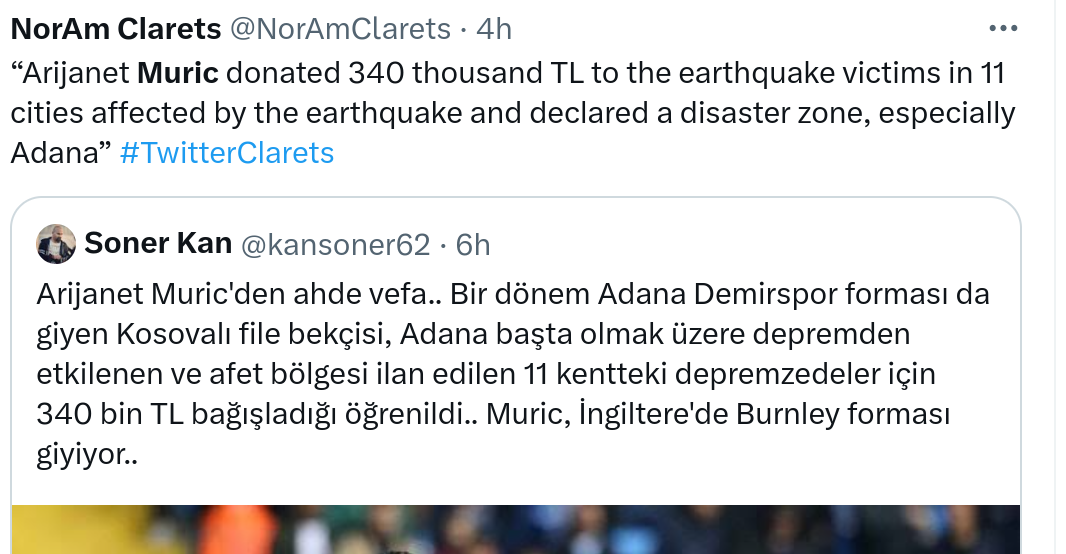Click the bold word Muric
Image resolution: width=1066 pixels, height=554 pixels.
178,74
